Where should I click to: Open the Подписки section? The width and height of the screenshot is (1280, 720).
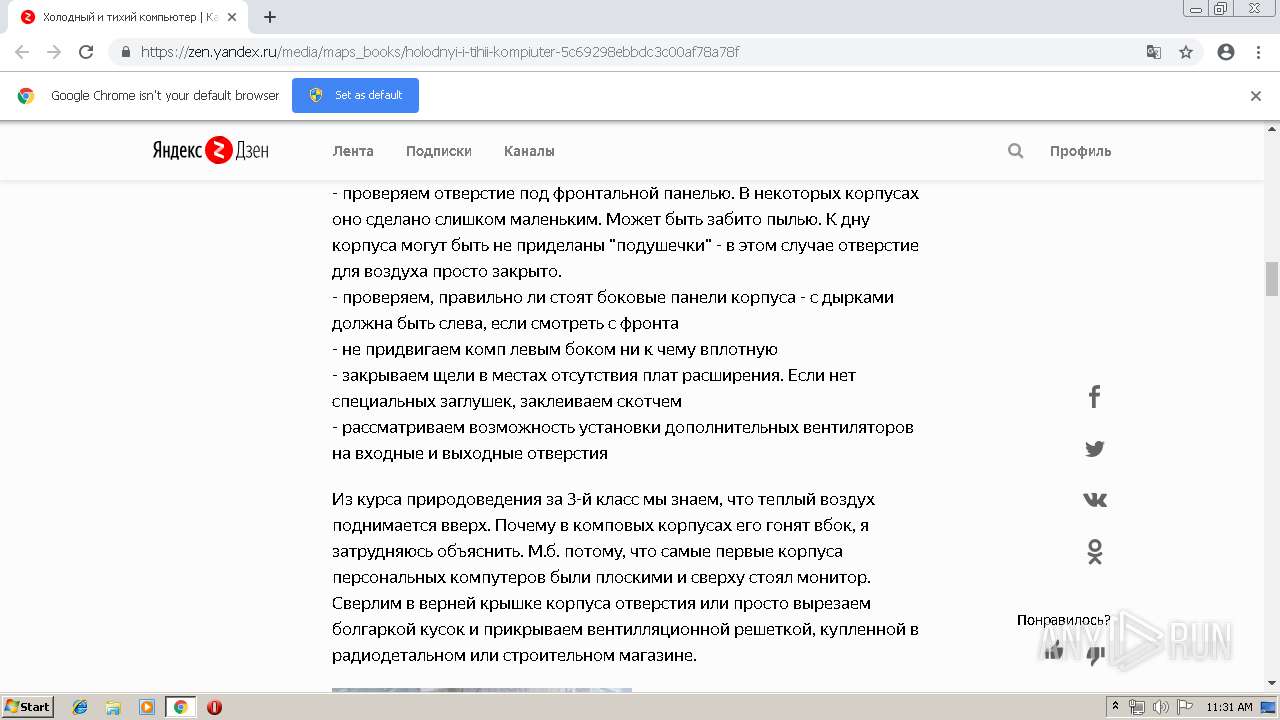point(439,151)
